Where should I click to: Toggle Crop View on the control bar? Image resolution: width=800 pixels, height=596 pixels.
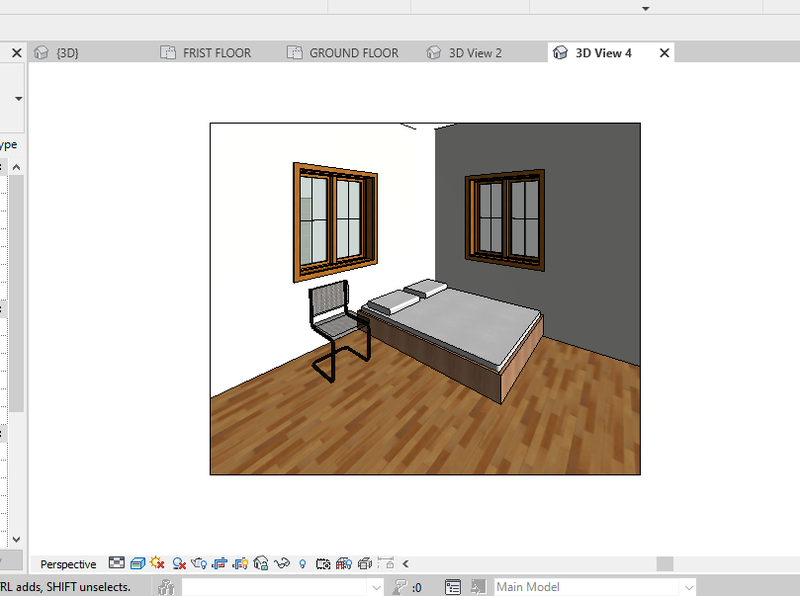click(220, 563)
